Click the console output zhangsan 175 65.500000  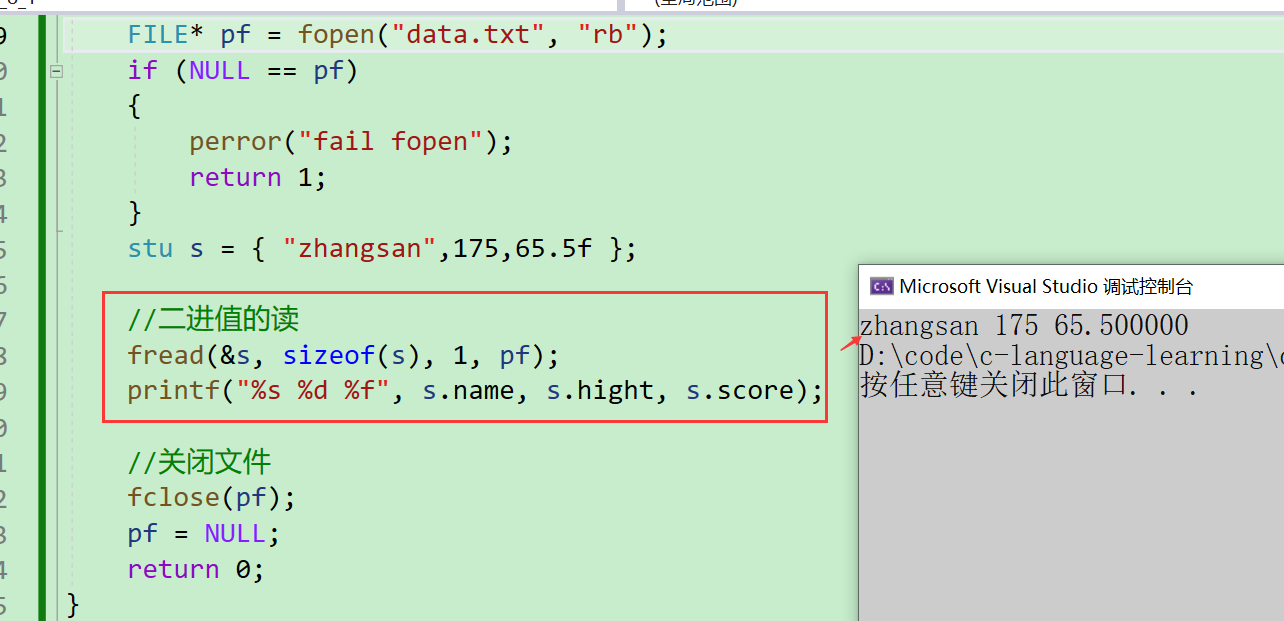[x=1024, y=325]
